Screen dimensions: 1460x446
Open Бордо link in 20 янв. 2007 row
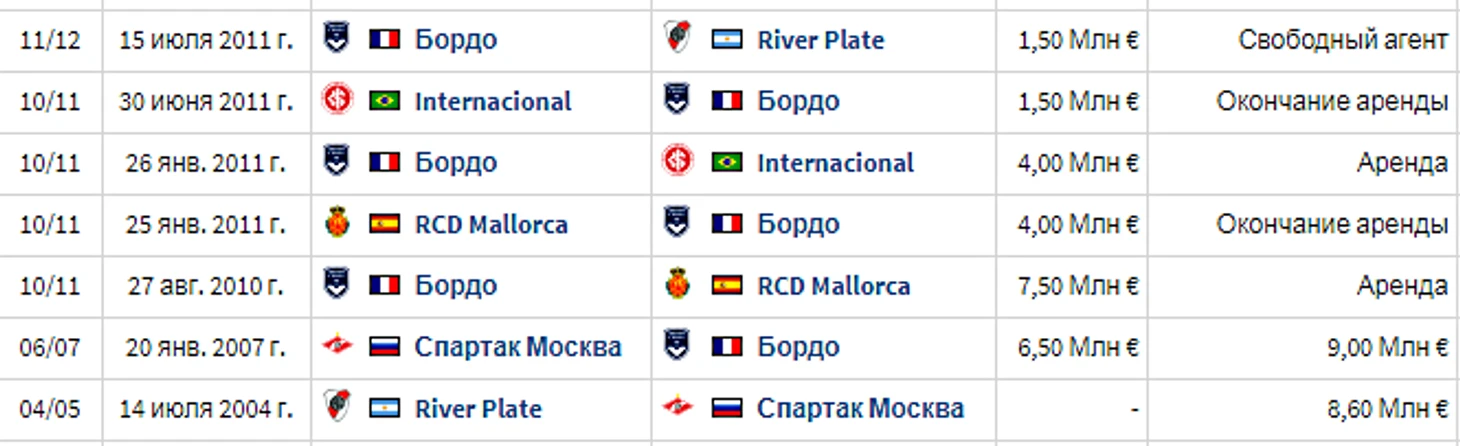pos(798,347)
